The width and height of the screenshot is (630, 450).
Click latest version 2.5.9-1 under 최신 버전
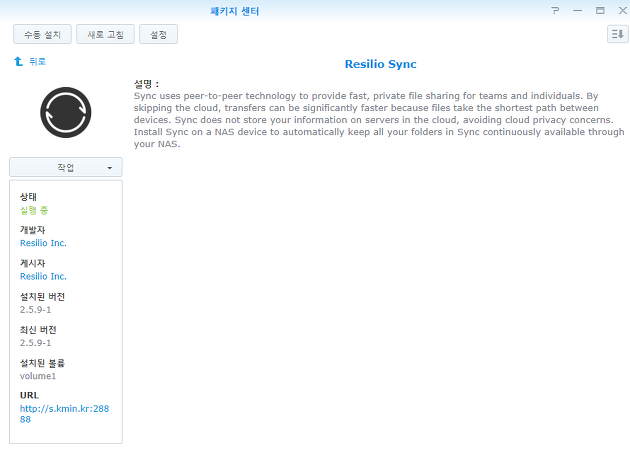pyautogui.click(x=35, y=343)
